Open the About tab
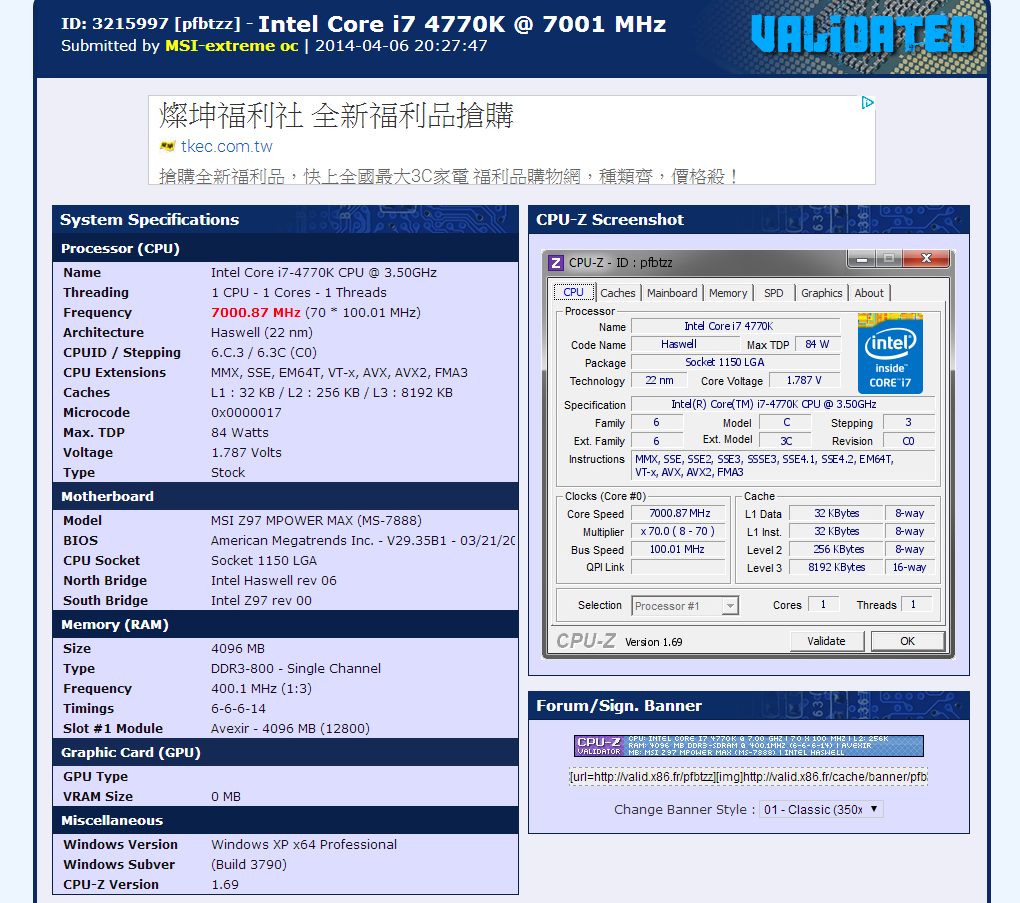1020x903 pixels. coord(869,293)
